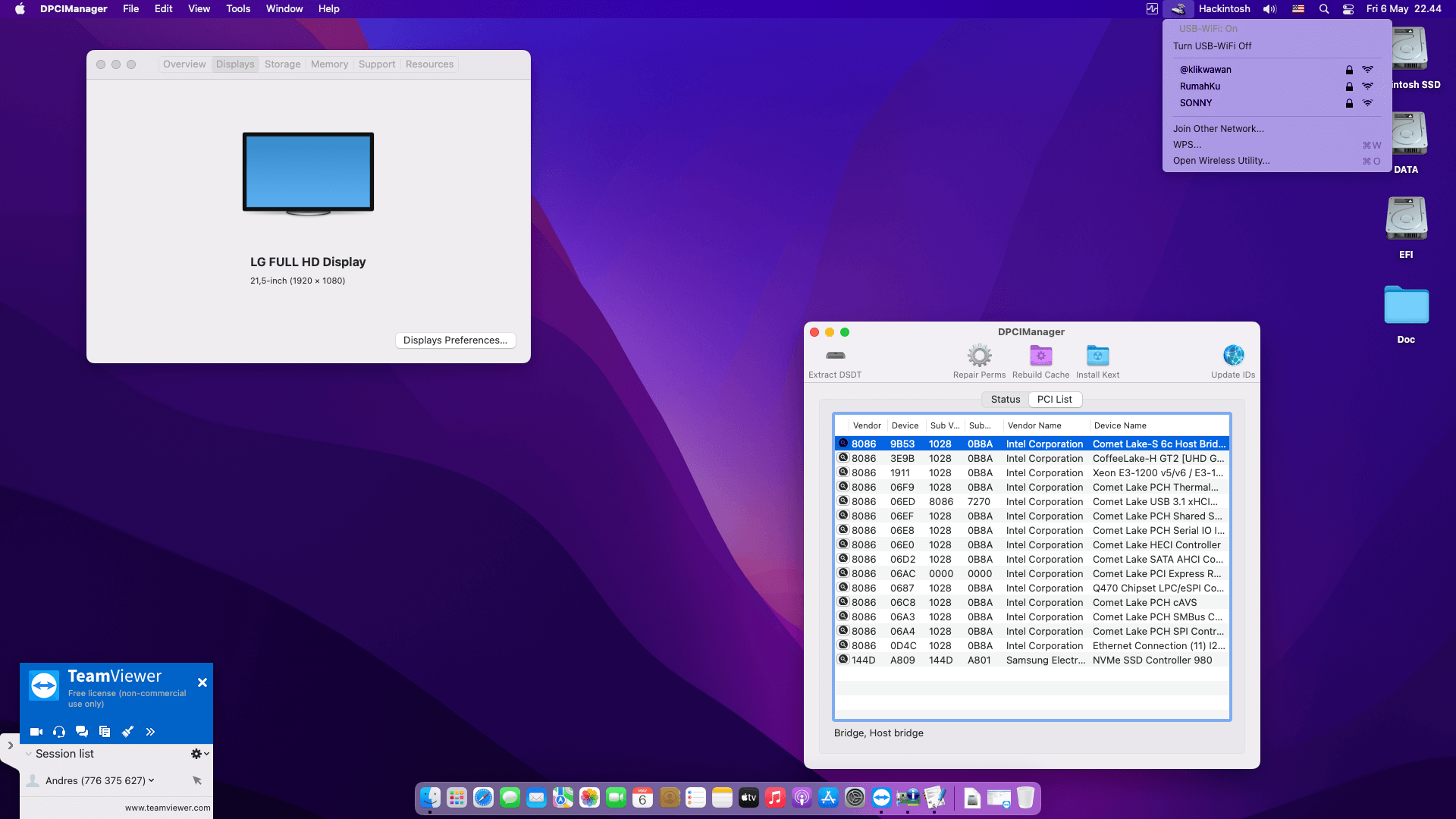Viewport: 1456px width, 819px height.
Task: Click the TeamViewer logo in panel
Action: tap(44, 686)
